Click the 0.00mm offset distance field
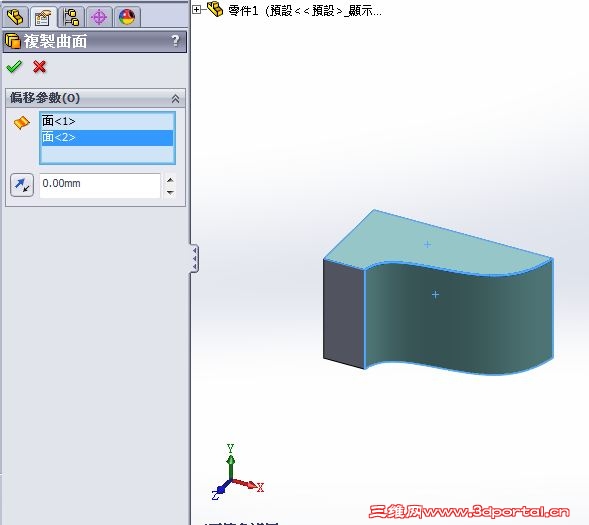 (x=100, y=185)
